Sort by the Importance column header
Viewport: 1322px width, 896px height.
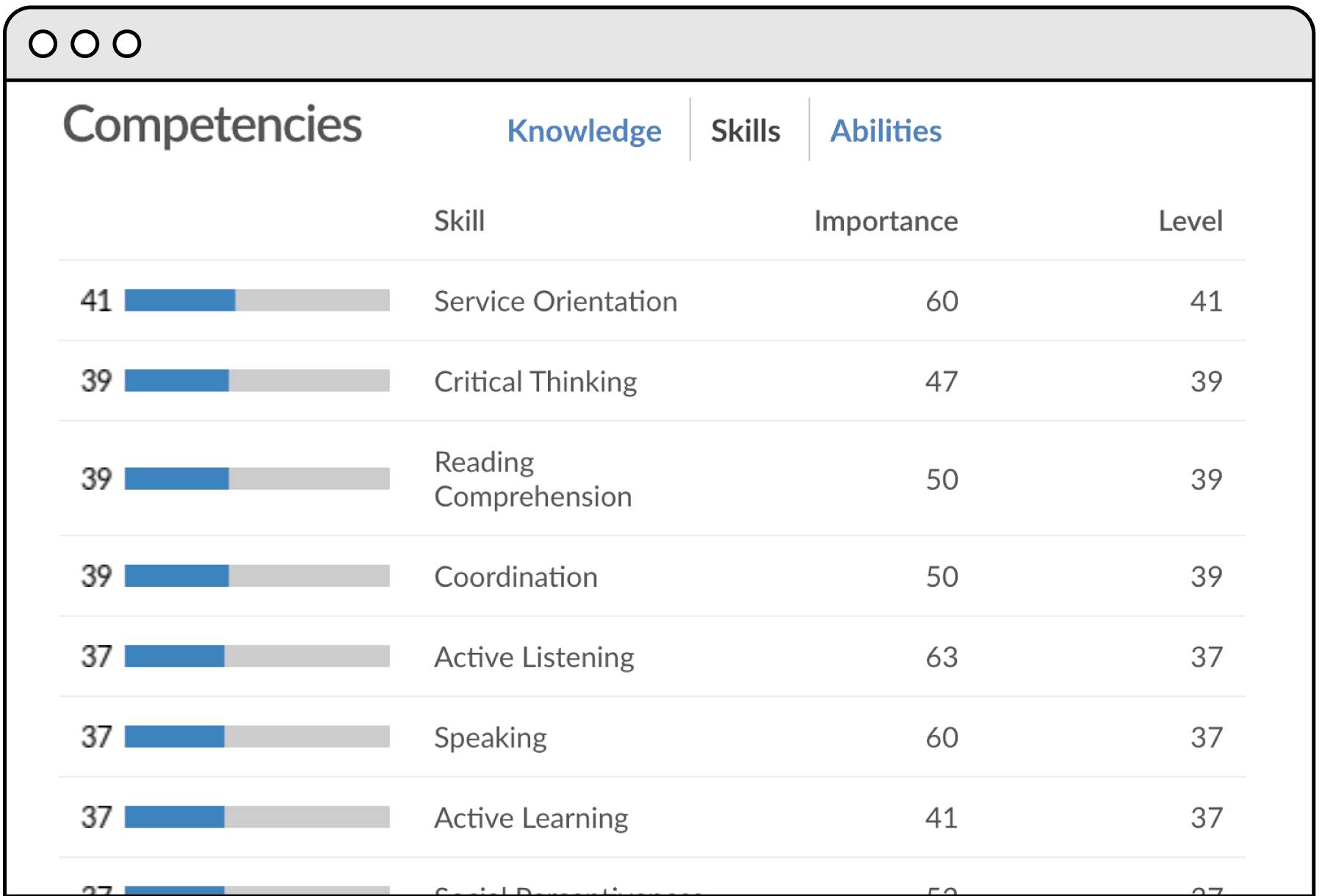click(886, 221)
